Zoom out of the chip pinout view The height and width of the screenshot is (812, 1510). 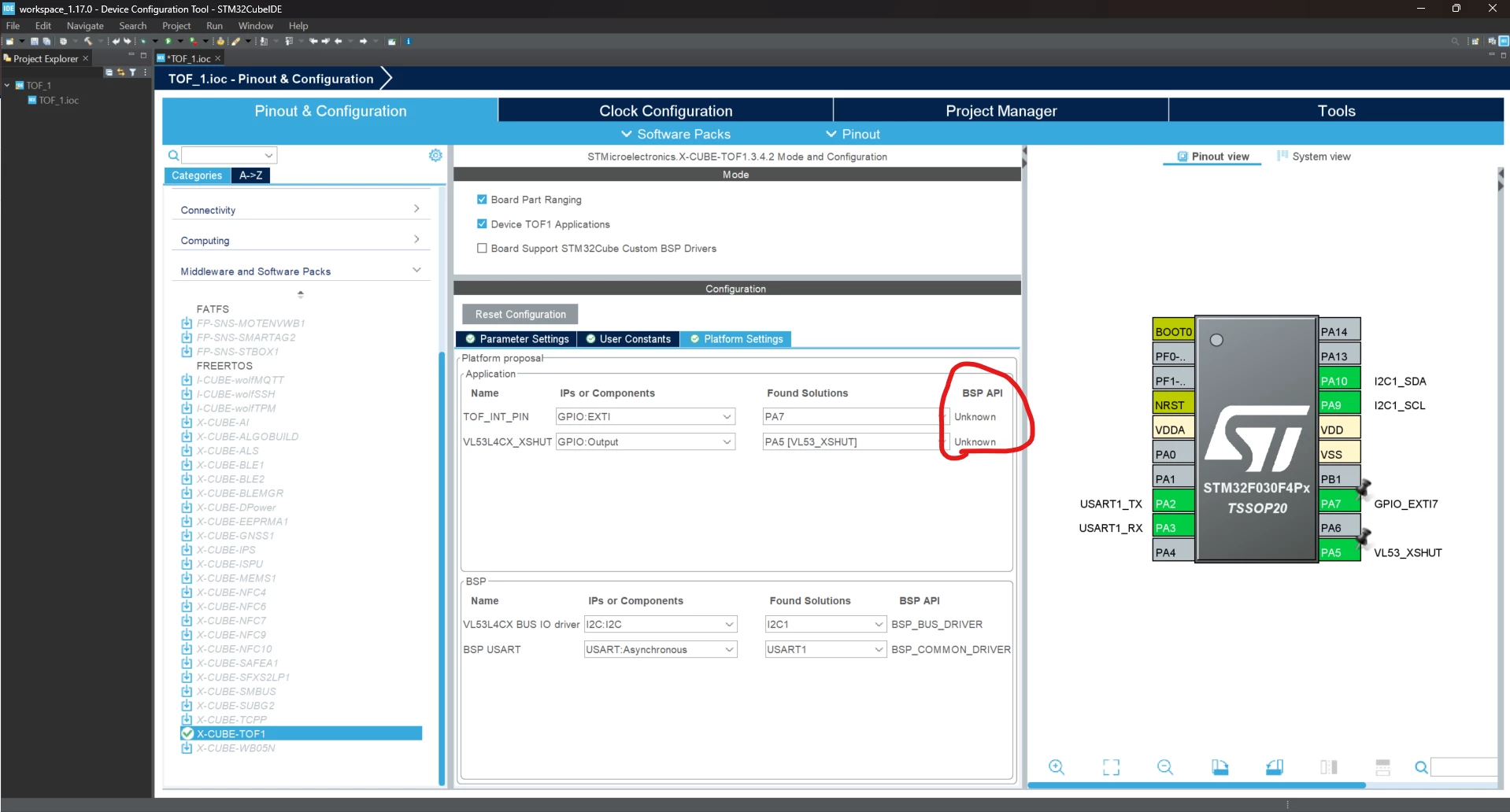(1165, 767)
